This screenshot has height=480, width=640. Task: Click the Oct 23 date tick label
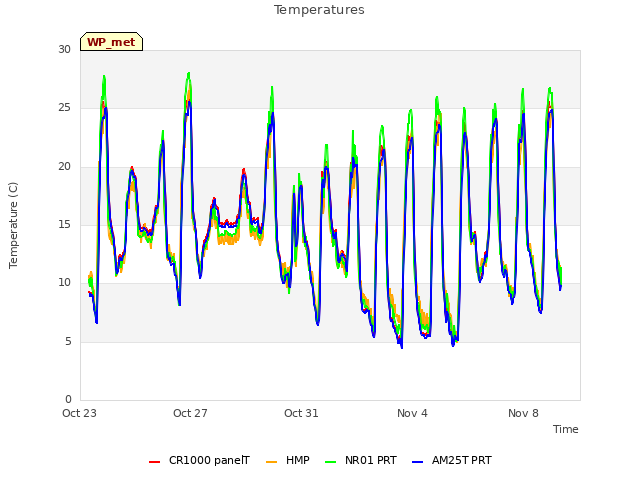click(80, 413)
